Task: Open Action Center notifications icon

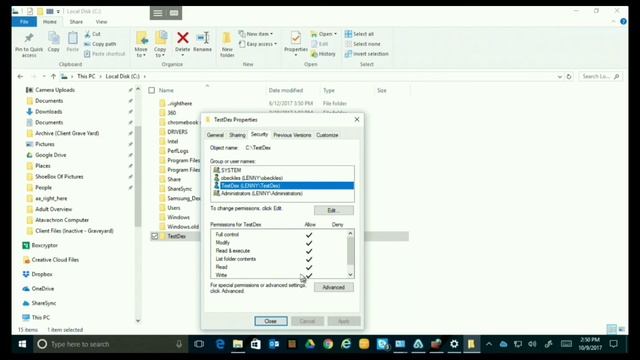Action: coord(613,344)
